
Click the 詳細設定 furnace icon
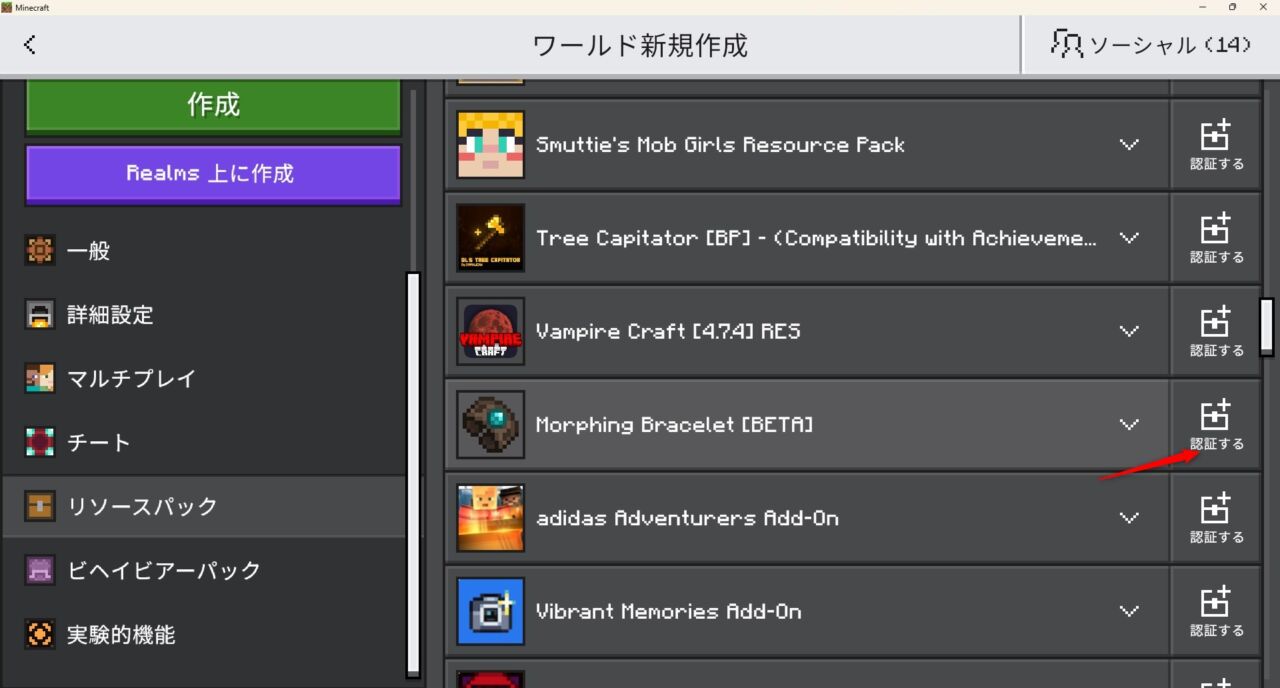(x=40, y=315)
